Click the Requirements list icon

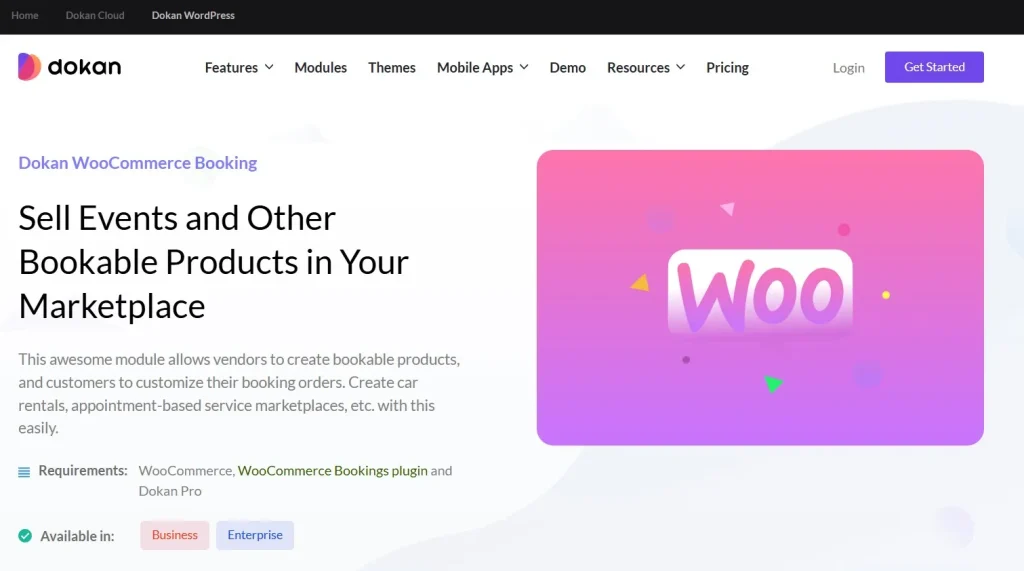point(24,472)
